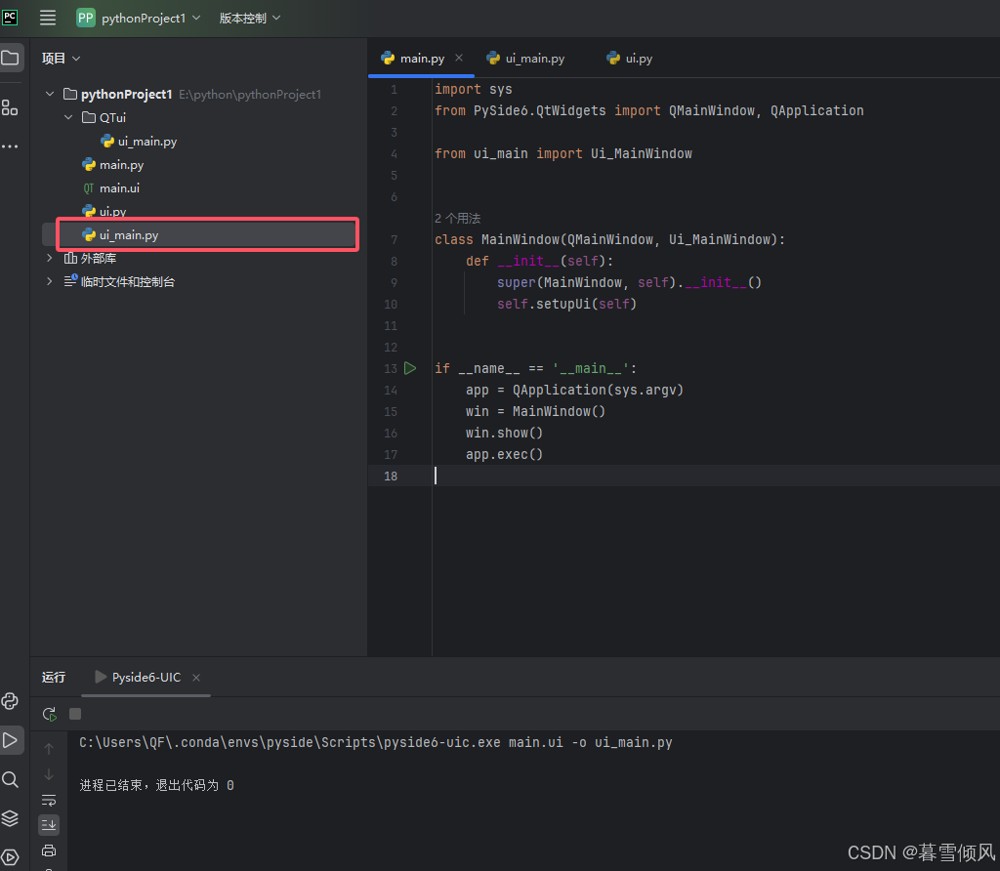Click the console command line text
The height and width of the screenshot is (871, 1000).
pos(376,742)
